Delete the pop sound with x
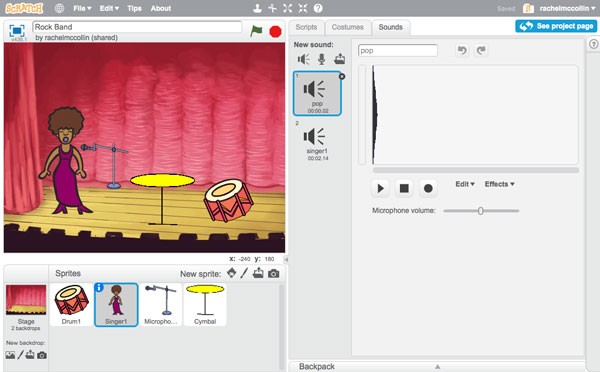Screen dimensions: 600x372 click(x=342, y=77)
